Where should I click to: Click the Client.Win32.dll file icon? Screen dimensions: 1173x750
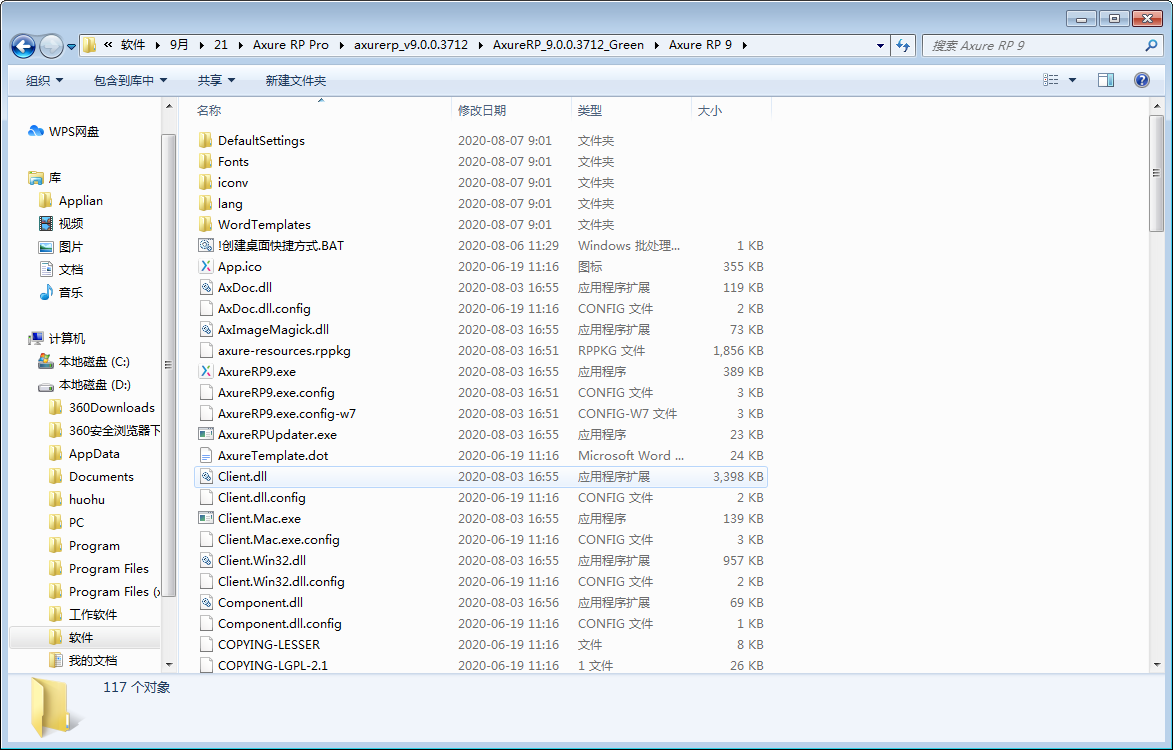coord(206,560)
